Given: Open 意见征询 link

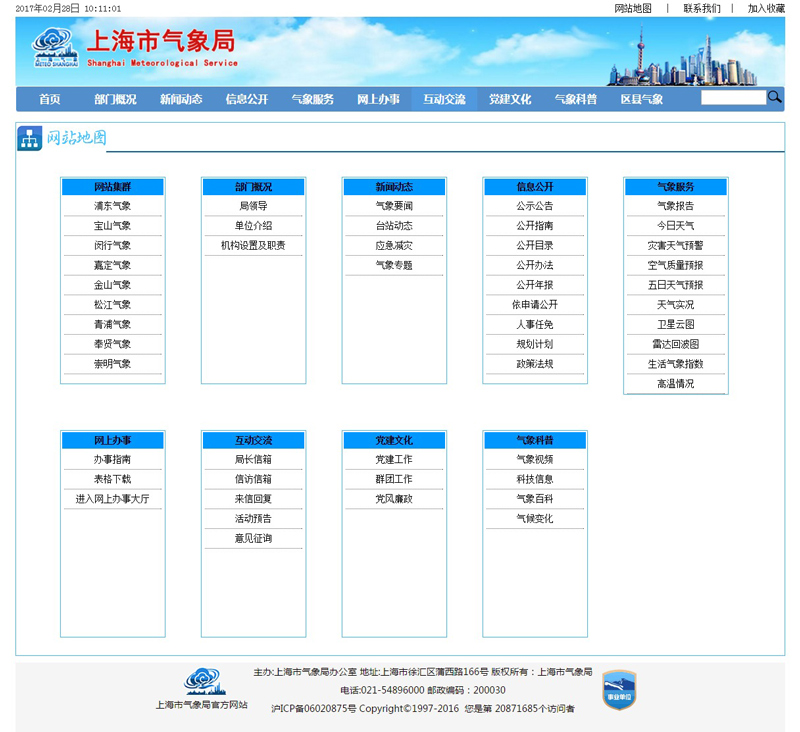Looking at the screenshot, I should click(254, 539).
